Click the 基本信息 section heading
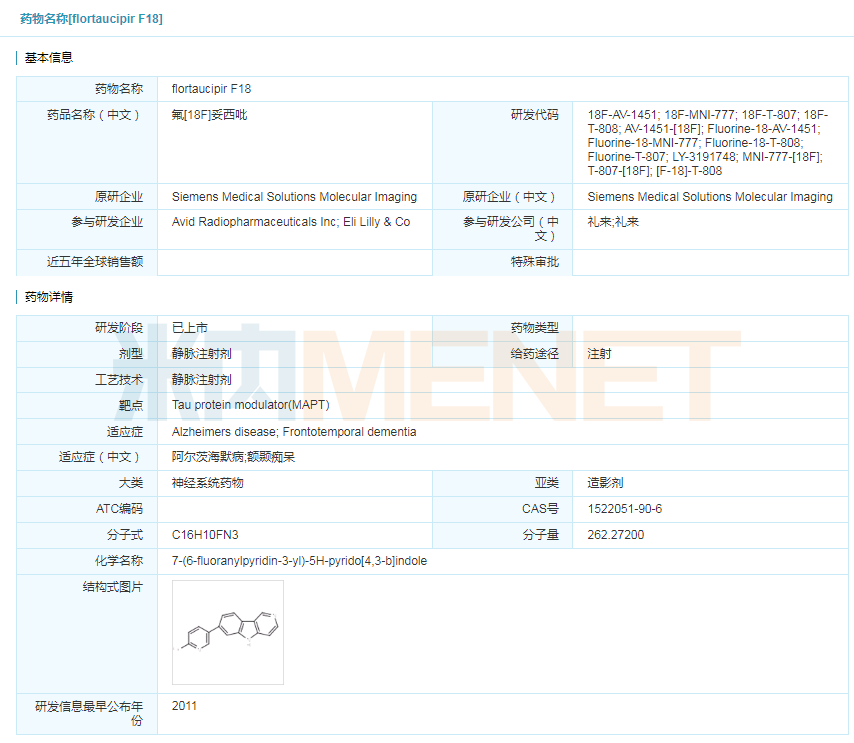 [49, 58]
